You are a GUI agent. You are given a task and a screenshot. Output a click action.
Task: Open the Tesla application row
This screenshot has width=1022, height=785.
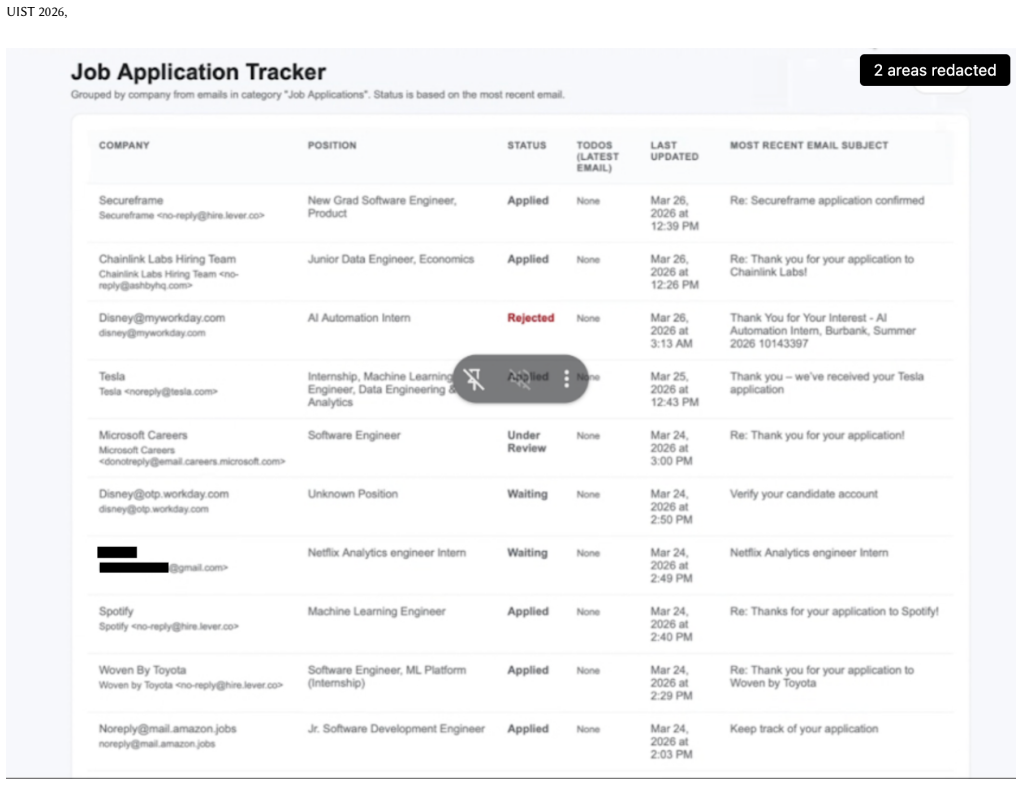pos(520,389)
